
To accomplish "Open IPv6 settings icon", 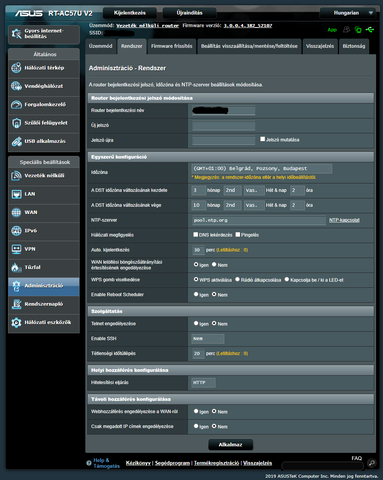I will (x=16, y=231).
